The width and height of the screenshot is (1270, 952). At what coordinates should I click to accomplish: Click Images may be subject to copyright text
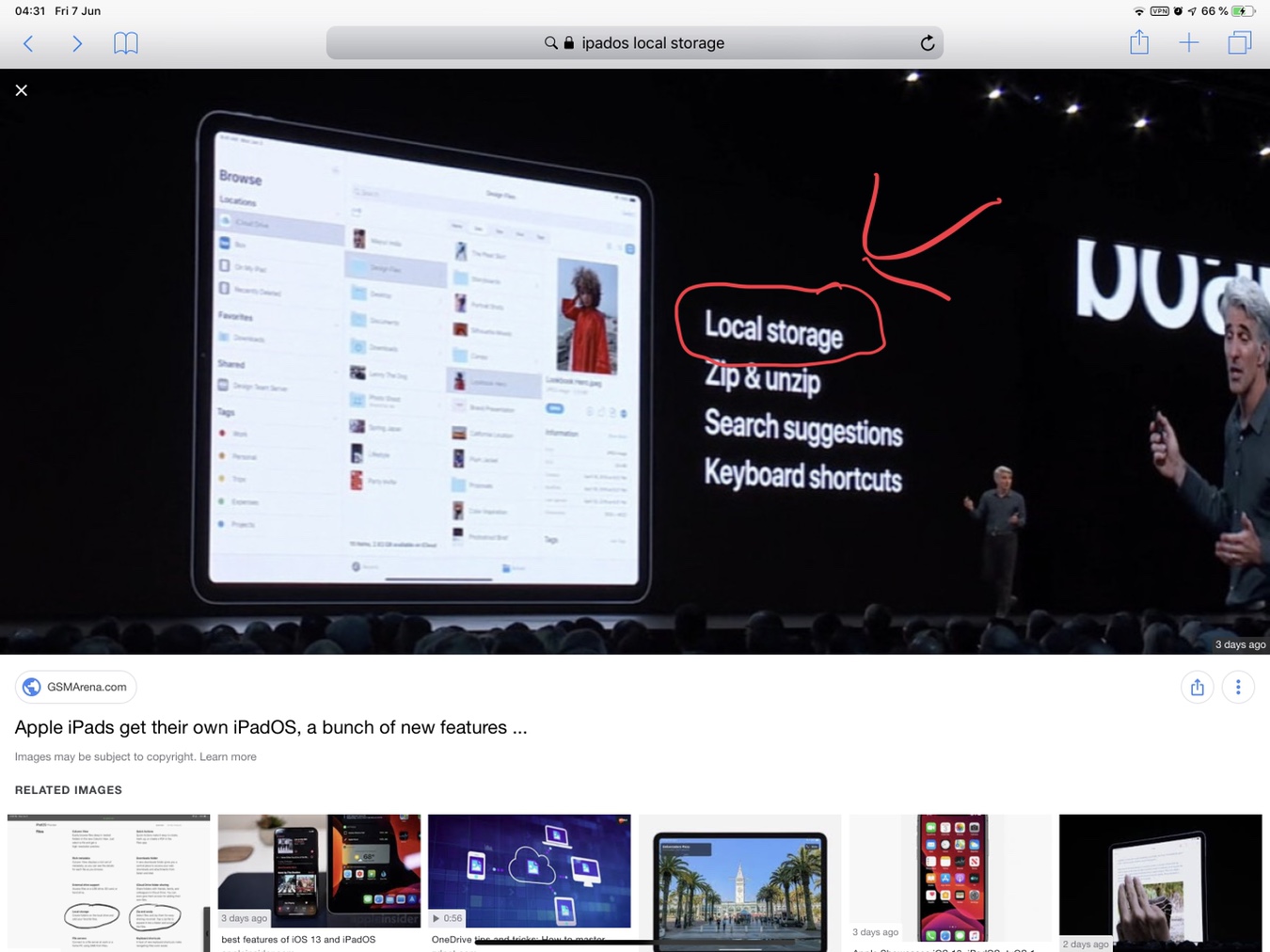coord(105,756)
